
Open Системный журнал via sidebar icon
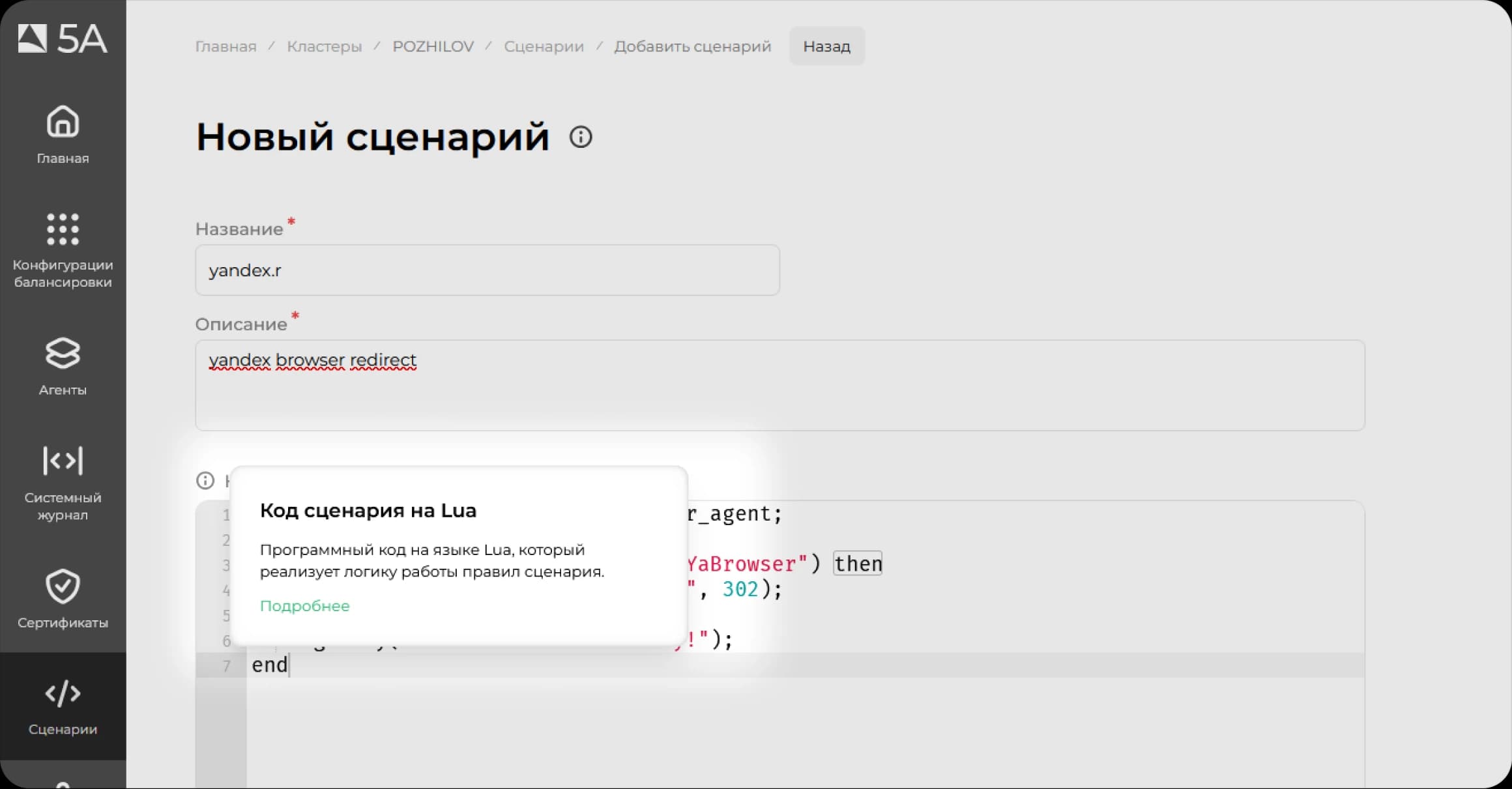point(63,461)
